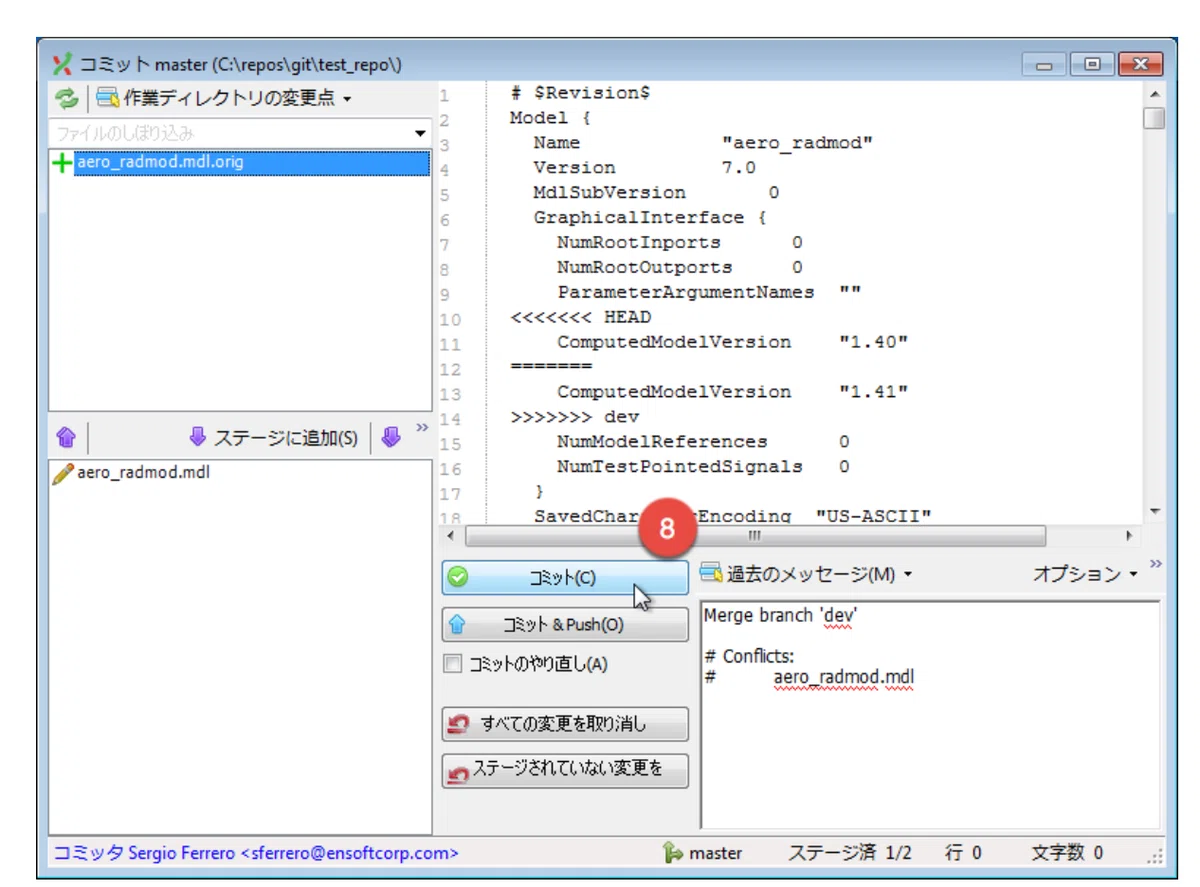Click the ComputedModelVersion "1.41" line

(732, 392)
